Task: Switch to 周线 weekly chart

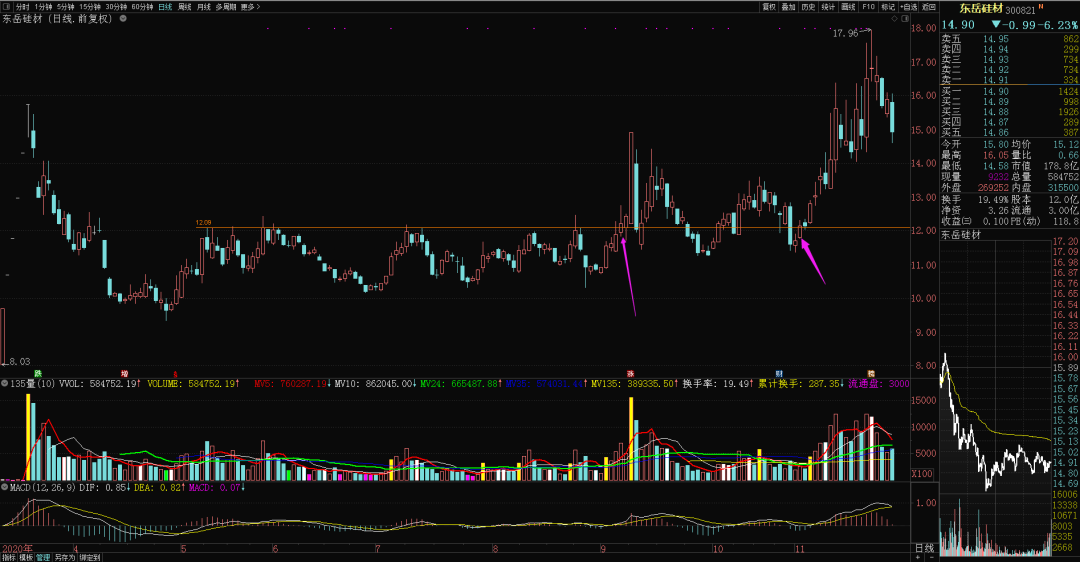Action: (x=185, y=6)
